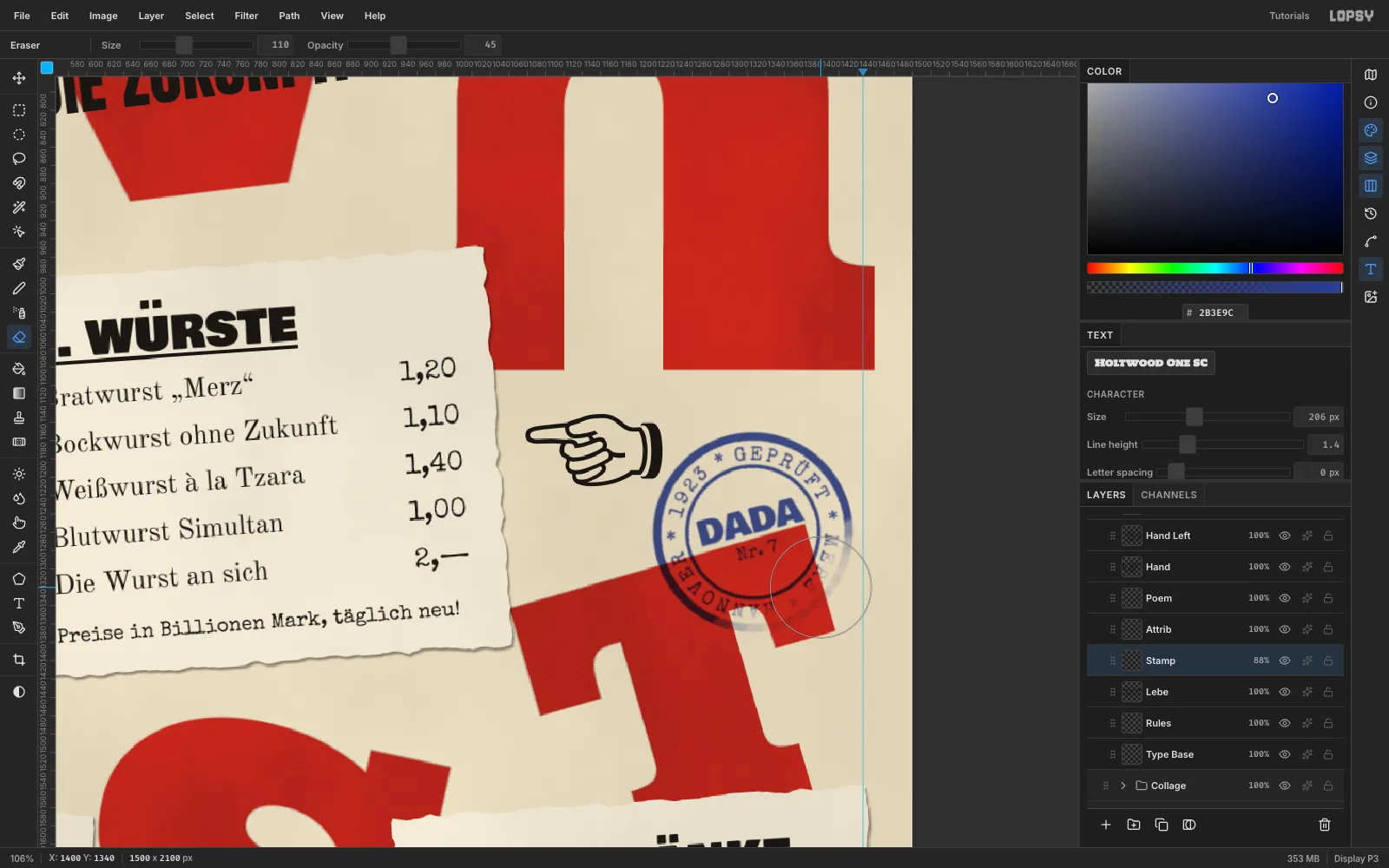Screen dimensions: 1389x868
Task: Open the Filter menu
Action: [x=247, y=16]
